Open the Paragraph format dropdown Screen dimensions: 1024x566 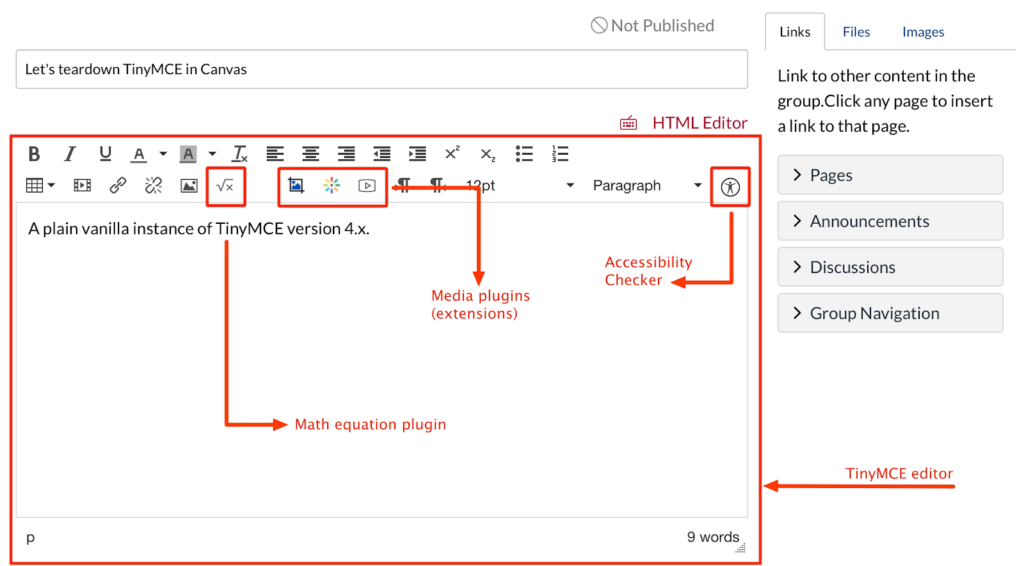[x=647, y=185]
